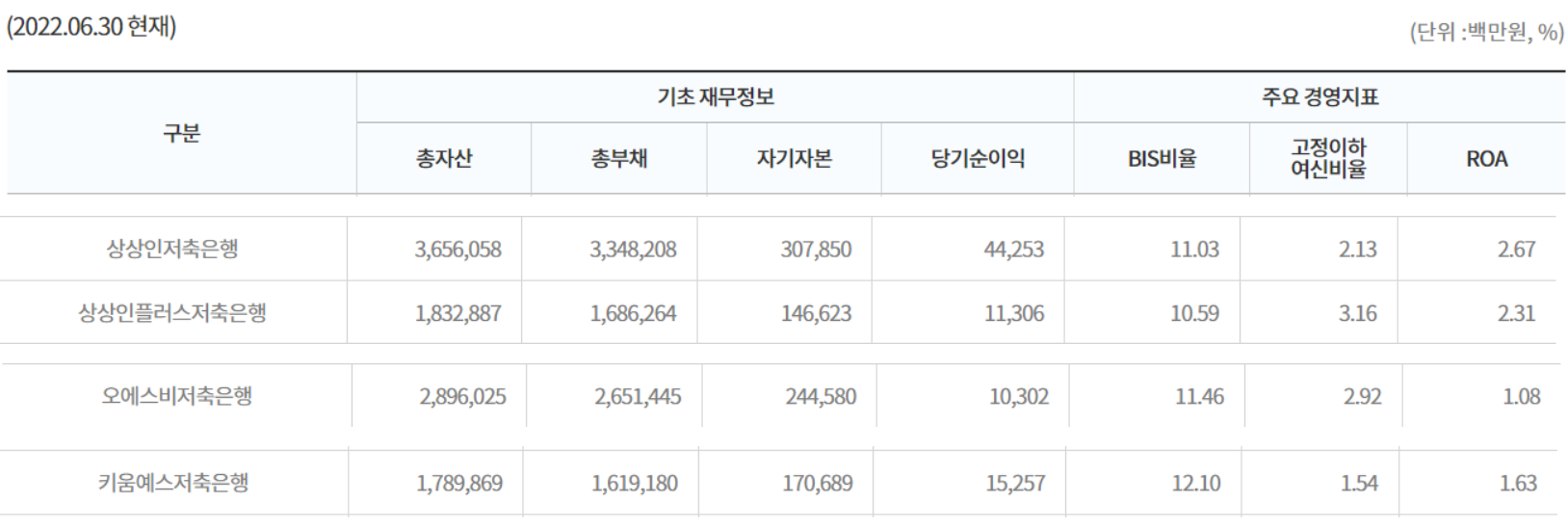The width and height of the screenshot is (1568, 529).
Task: Select the 총부채 column header
Action: [x=618, y=159]
